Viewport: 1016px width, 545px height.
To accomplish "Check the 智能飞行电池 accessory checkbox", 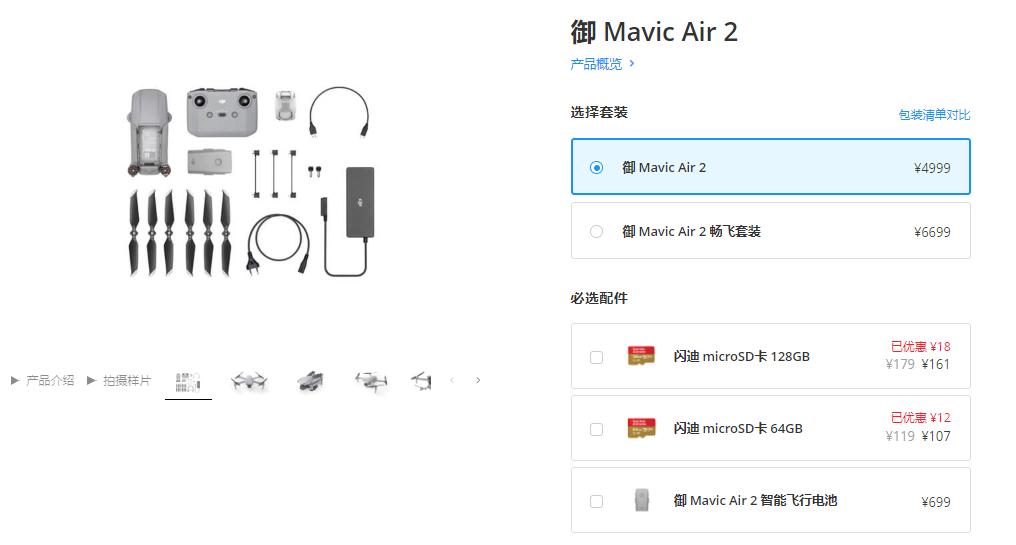I will coord(596,501).
